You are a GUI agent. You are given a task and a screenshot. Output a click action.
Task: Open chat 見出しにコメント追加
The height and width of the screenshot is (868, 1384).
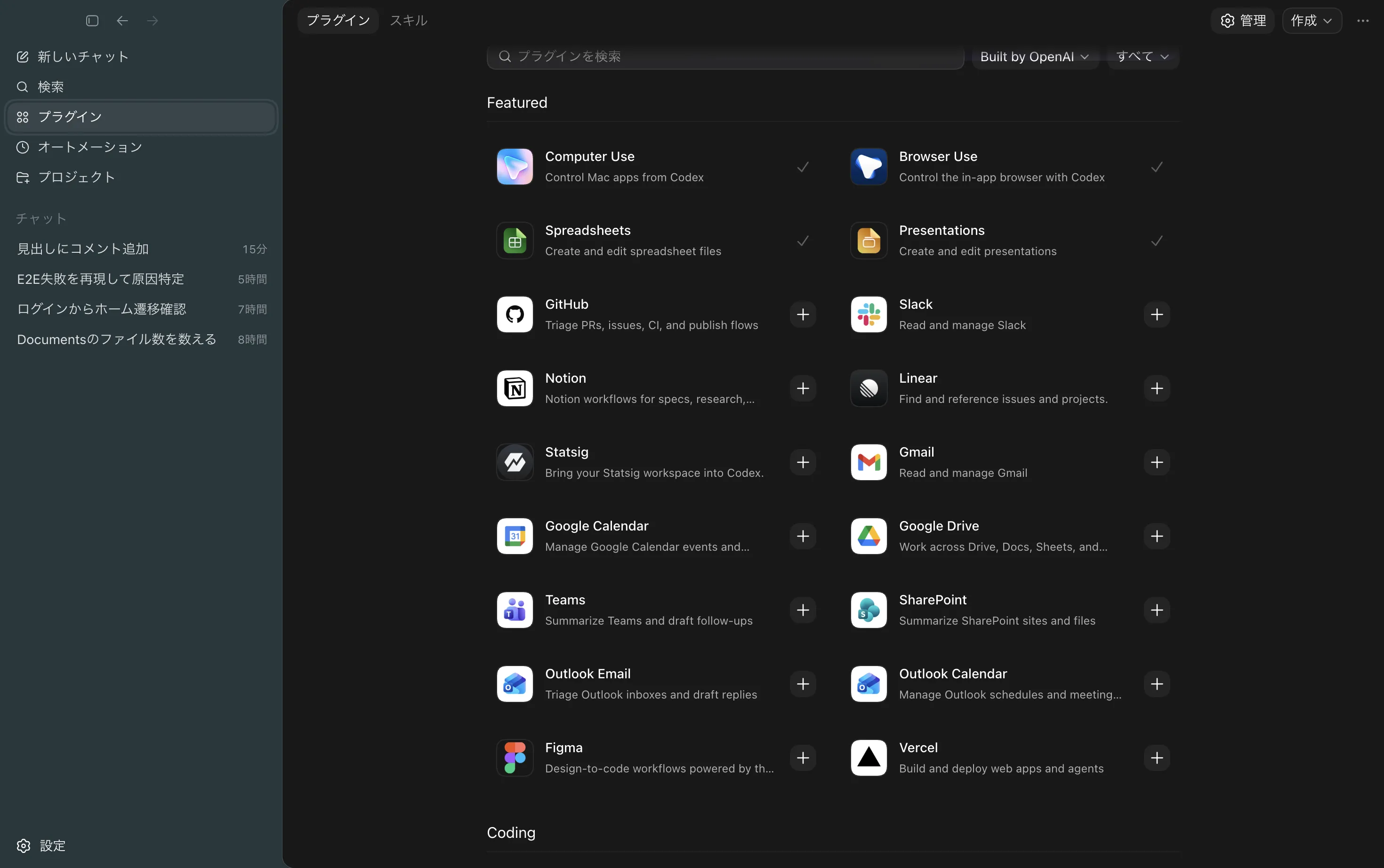point(141,249)
